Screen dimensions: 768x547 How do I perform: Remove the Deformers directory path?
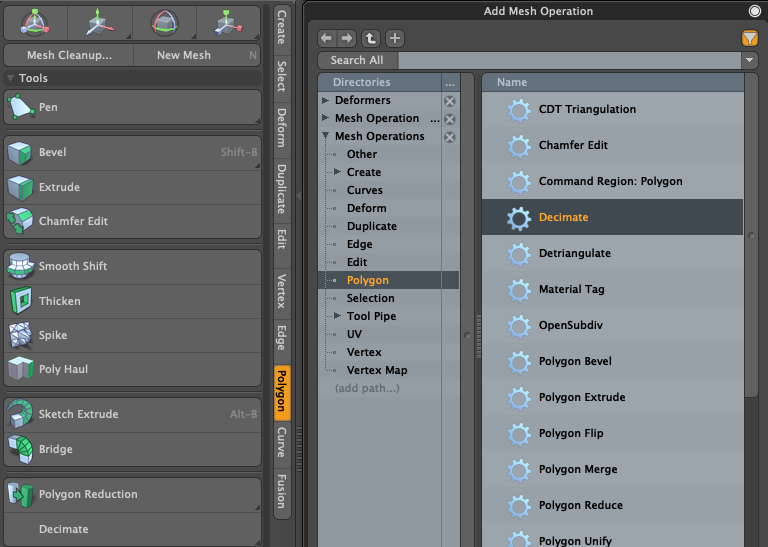[x=450, y=101]
